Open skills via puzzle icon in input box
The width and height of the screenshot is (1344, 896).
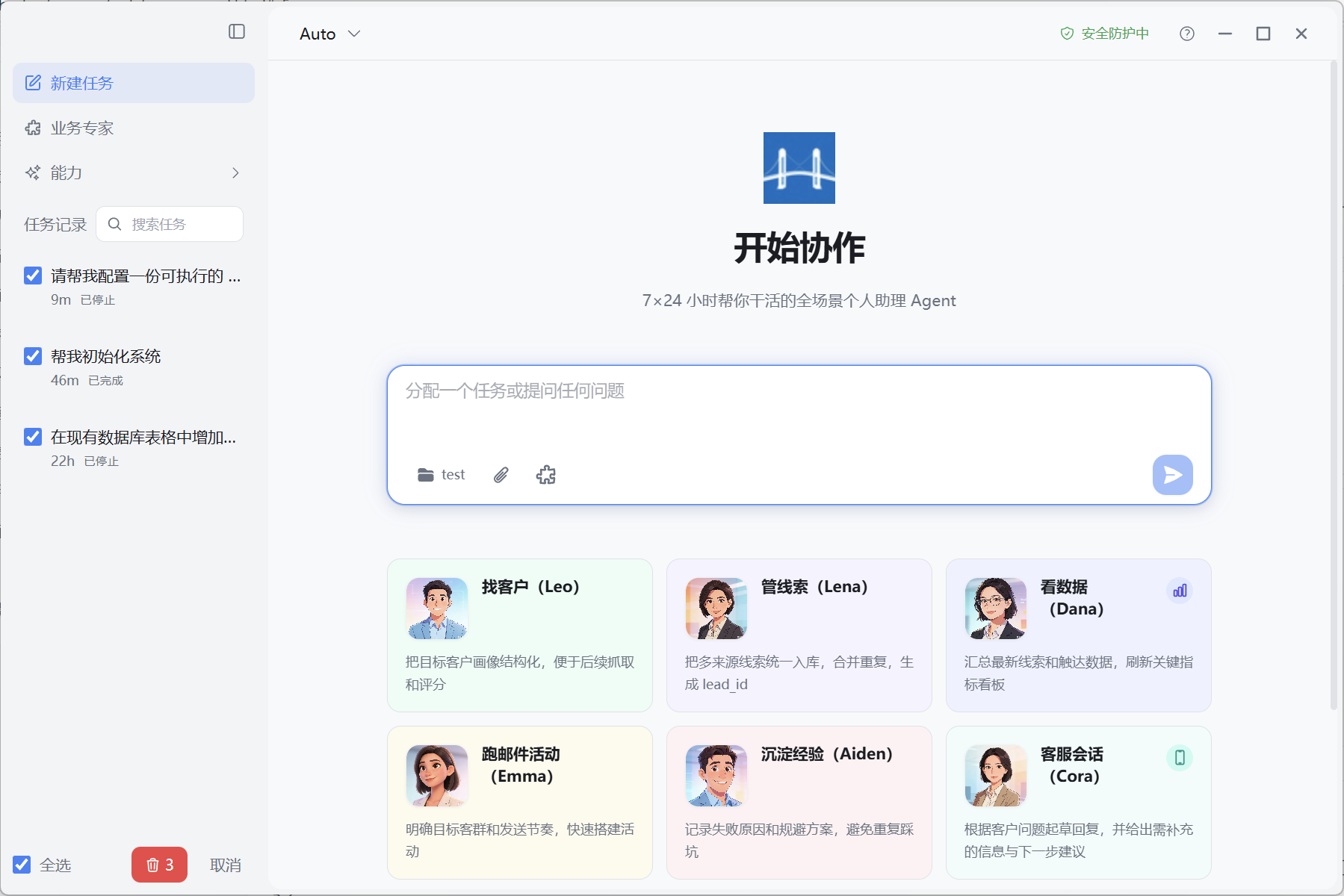[x=546, y=475]
